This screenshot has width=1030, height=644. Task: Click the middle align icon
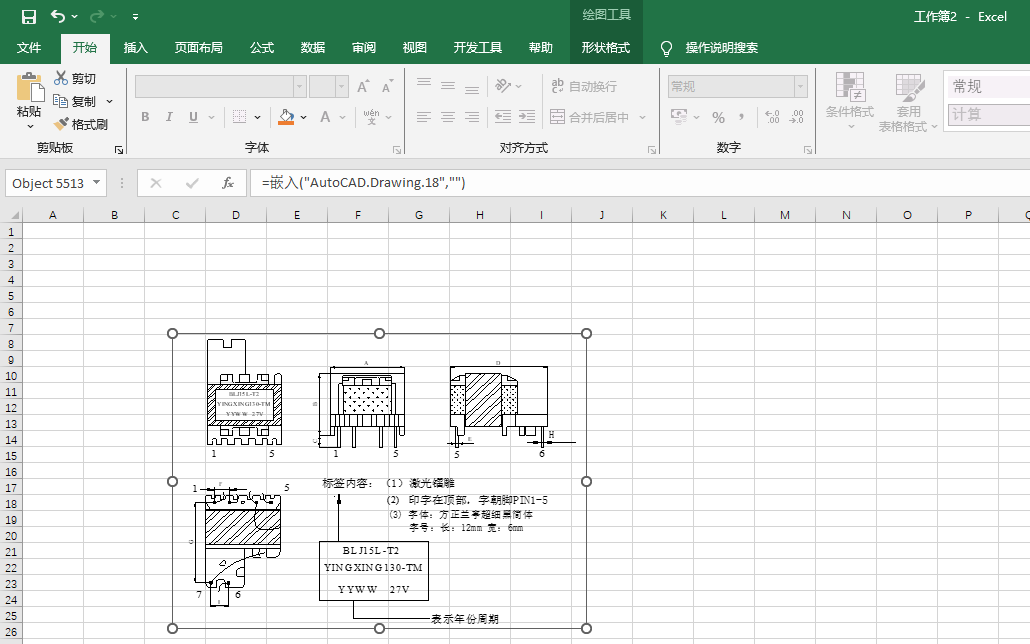pos(448,86)
